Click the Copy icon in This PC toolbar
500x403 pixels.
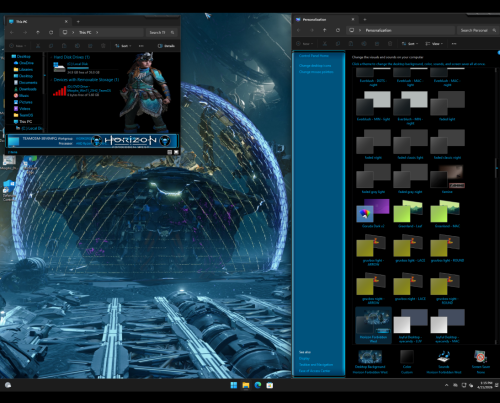point(51,46)
